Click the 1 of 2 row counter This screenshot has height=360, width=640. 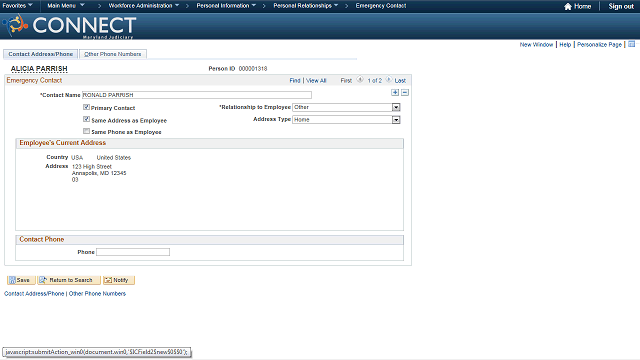click(374, 80)
